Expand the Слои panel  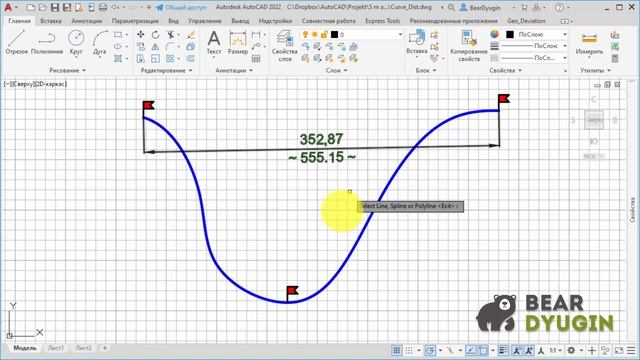[x=337, y=70]
